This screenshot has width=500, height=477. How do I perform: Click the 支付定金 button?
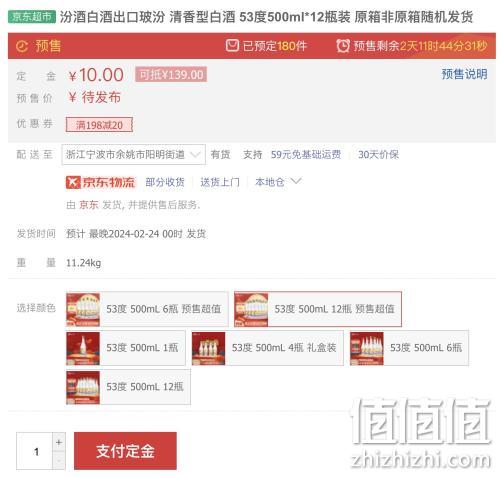click(x=125, y=451)
